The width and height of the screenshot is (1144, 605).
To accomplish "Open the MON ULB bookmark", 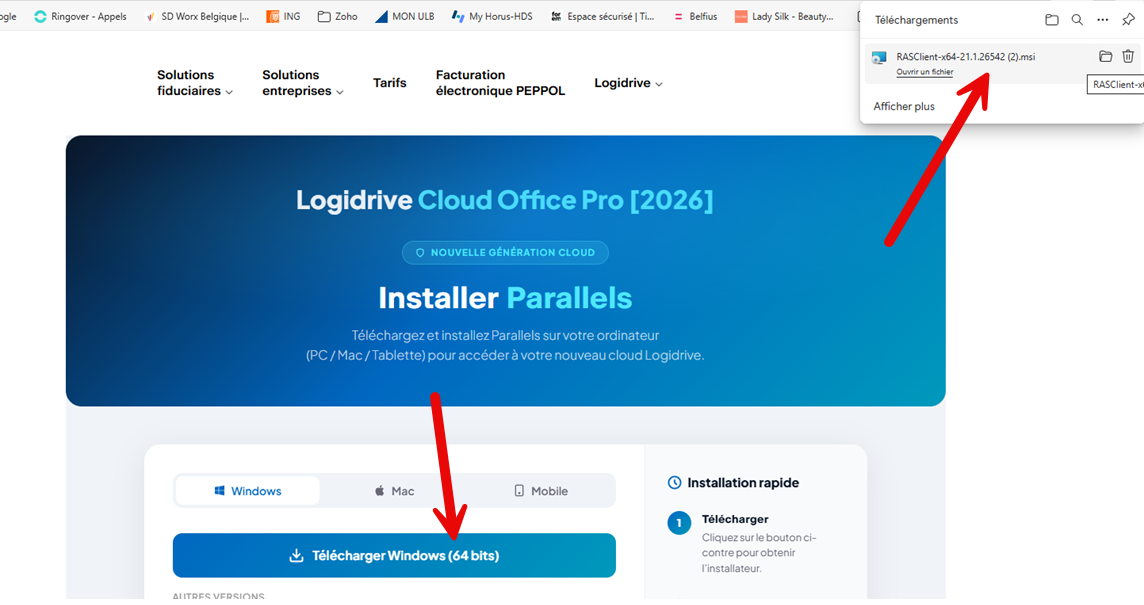I will 404,16.
